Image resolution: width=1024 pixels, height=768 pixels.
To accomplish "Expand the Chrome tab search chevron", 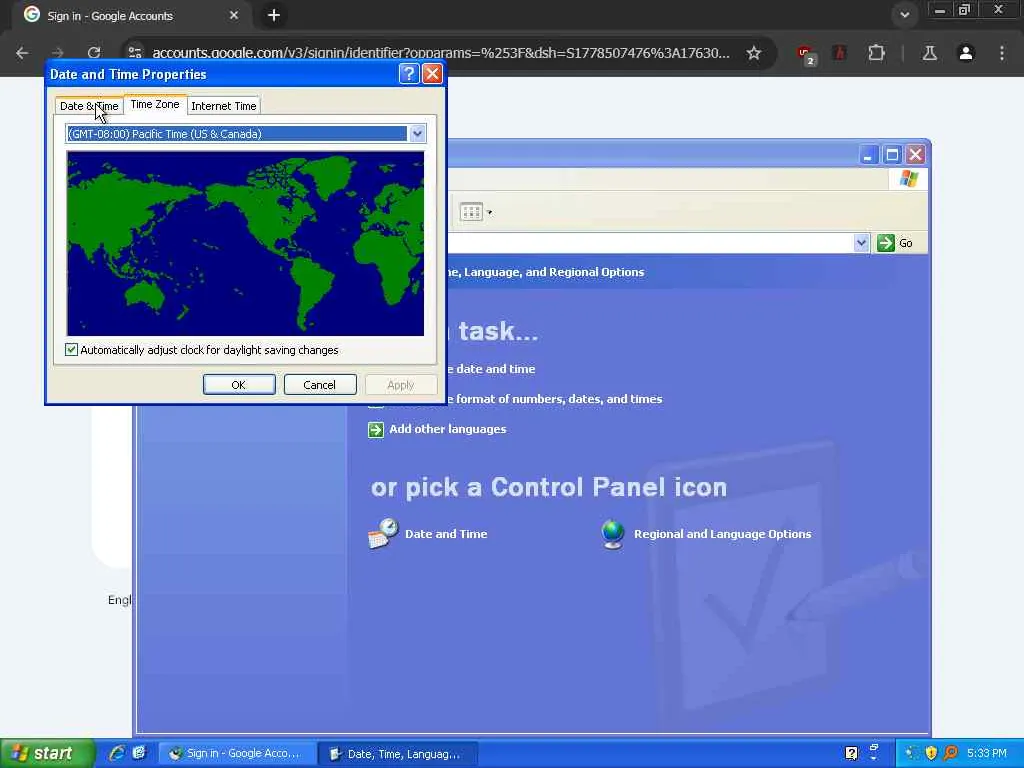I will click(904, 15).
